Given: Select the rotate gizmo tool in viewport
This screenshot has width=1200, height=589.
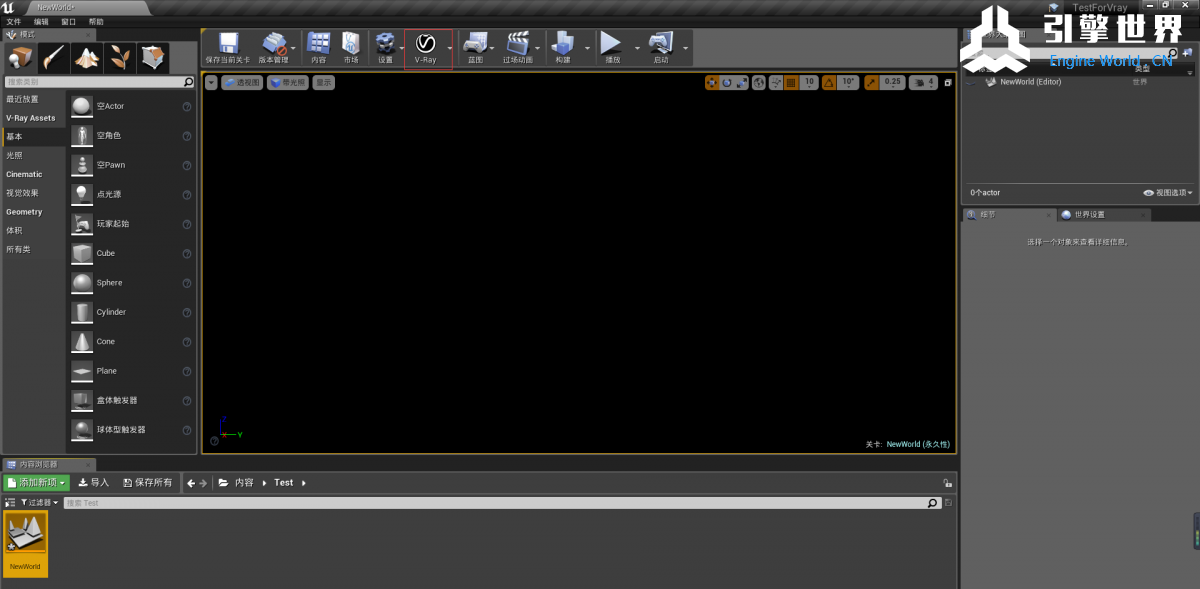Looking at the screenshot, I should (727, 82).
